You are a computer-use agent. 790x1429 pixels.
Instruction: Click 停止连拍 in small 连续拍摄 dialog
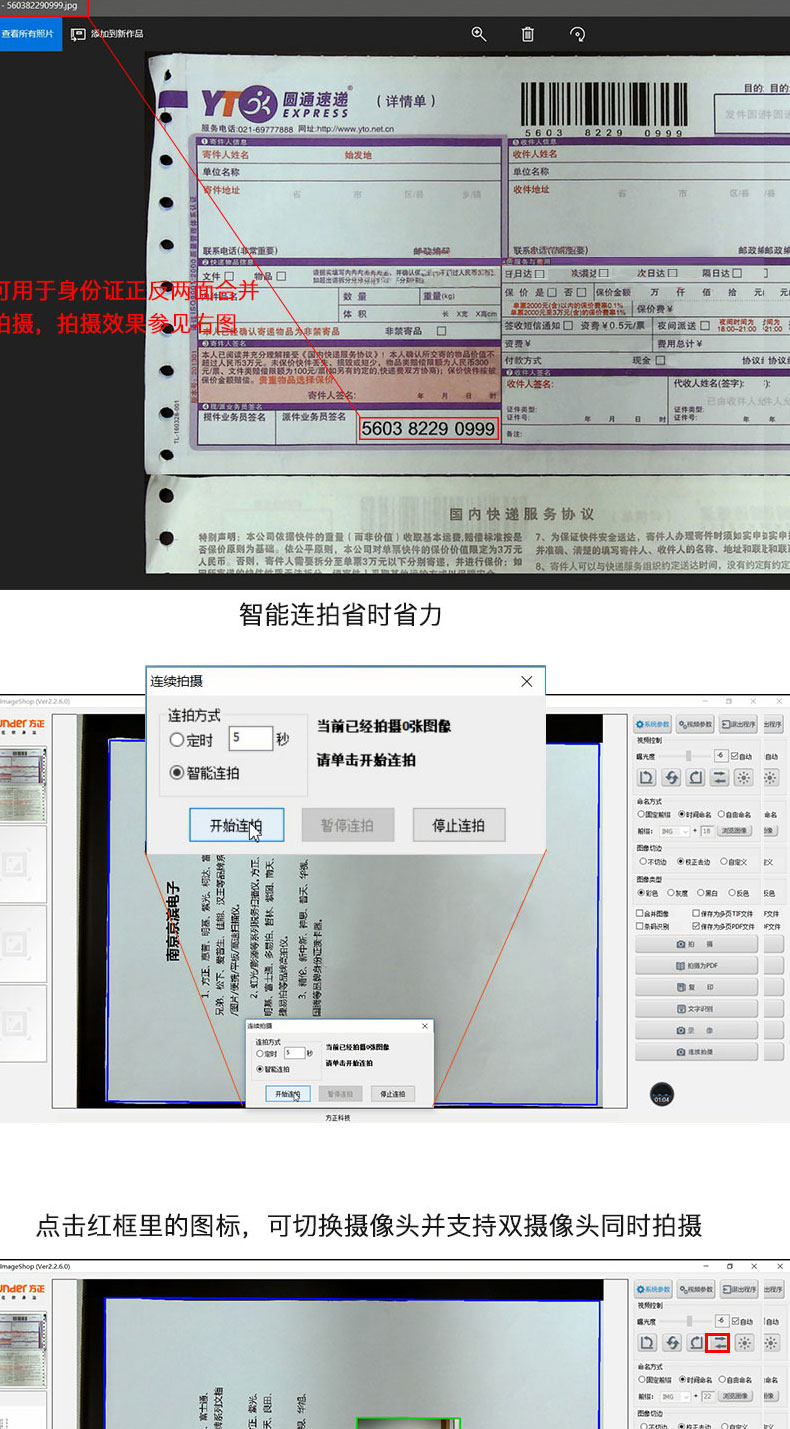(392, 1094)
